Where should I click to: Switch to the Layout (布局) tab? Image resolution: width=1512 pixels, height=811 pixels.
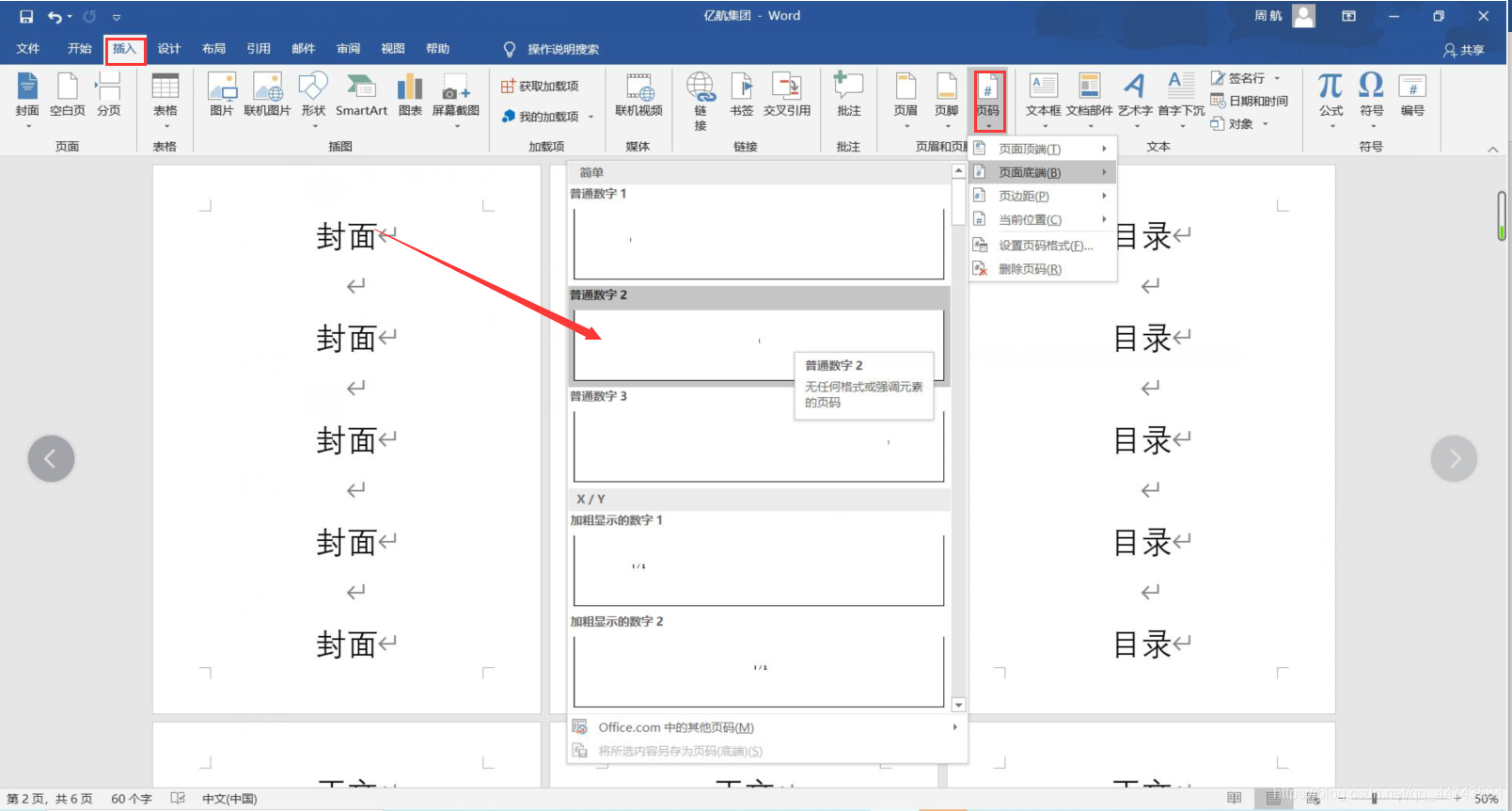[x=214, y=49]
